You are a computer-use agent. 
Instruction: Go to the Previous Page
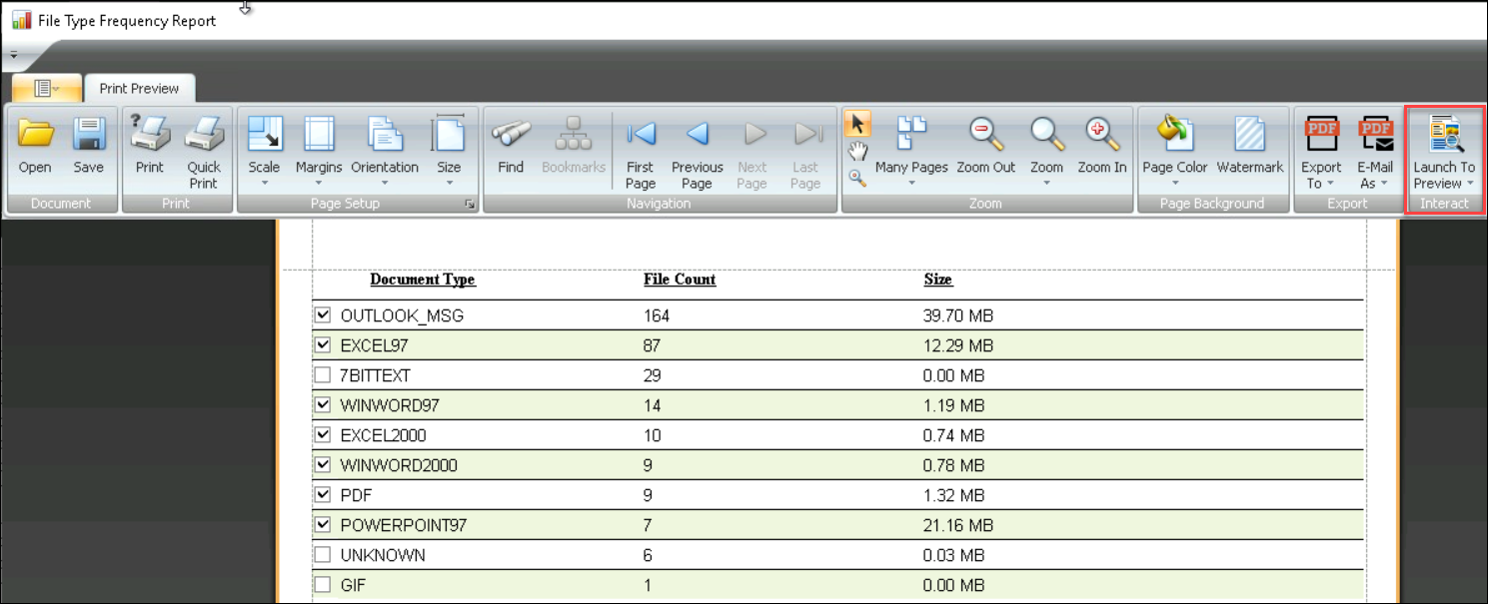point(697,133)
